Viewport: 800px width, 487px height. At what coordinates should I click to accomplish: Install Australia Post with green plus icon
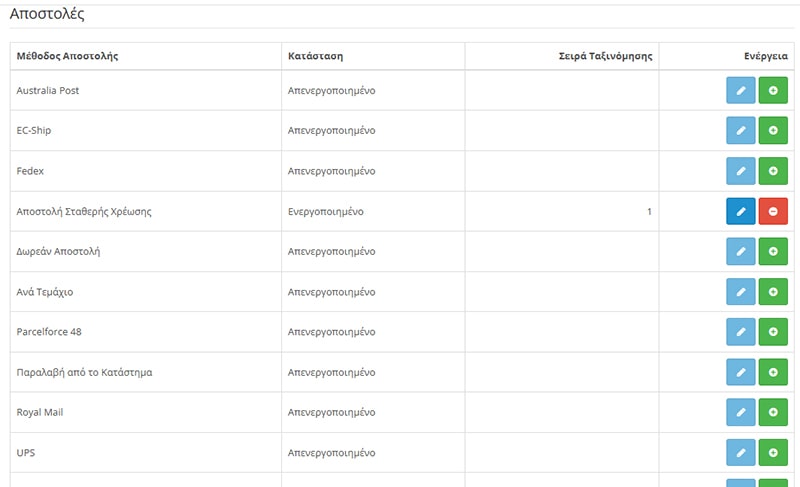coord(773,91)
